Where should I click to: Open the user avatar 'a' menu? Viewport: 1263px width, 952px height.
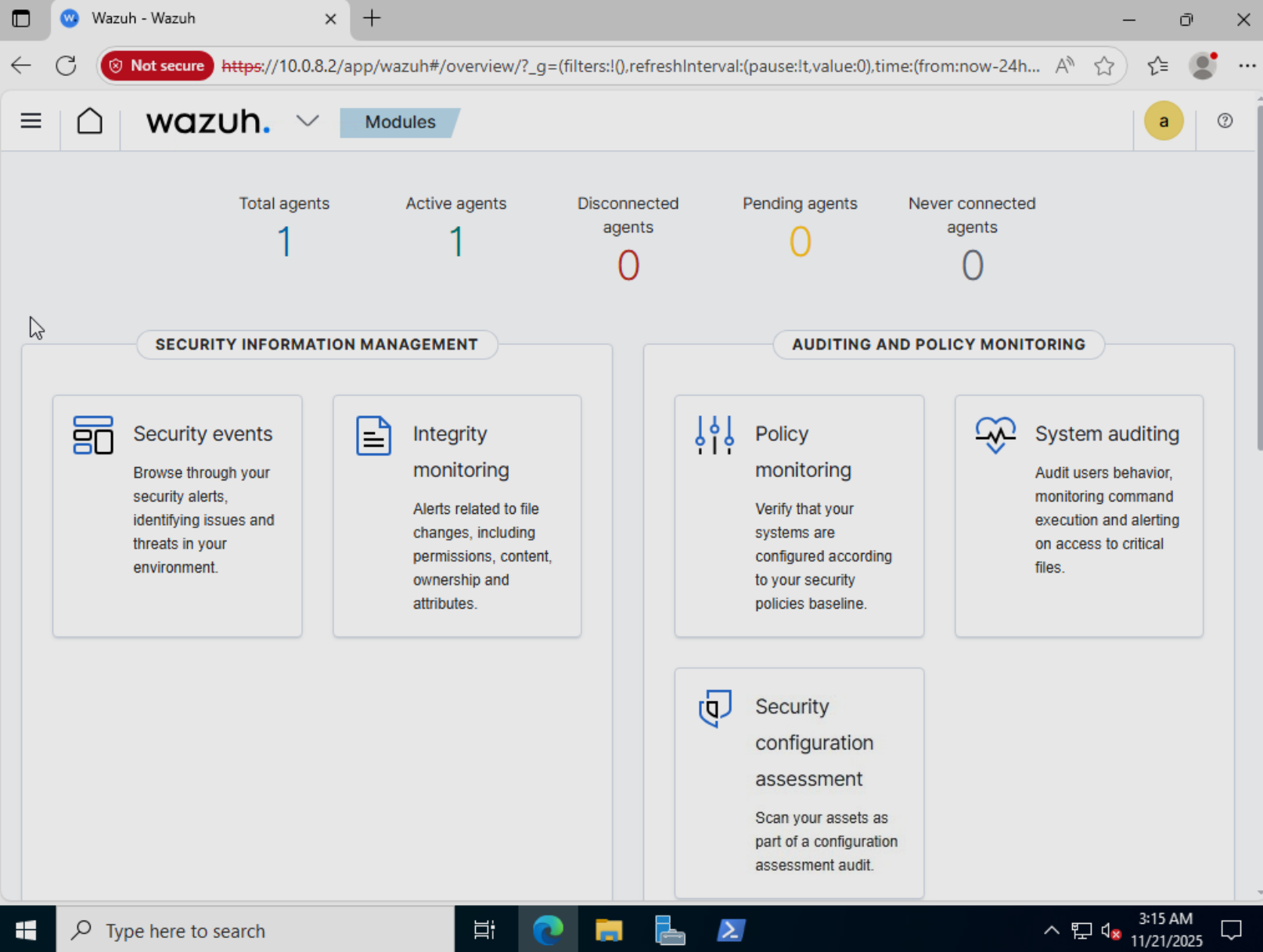1164,121
